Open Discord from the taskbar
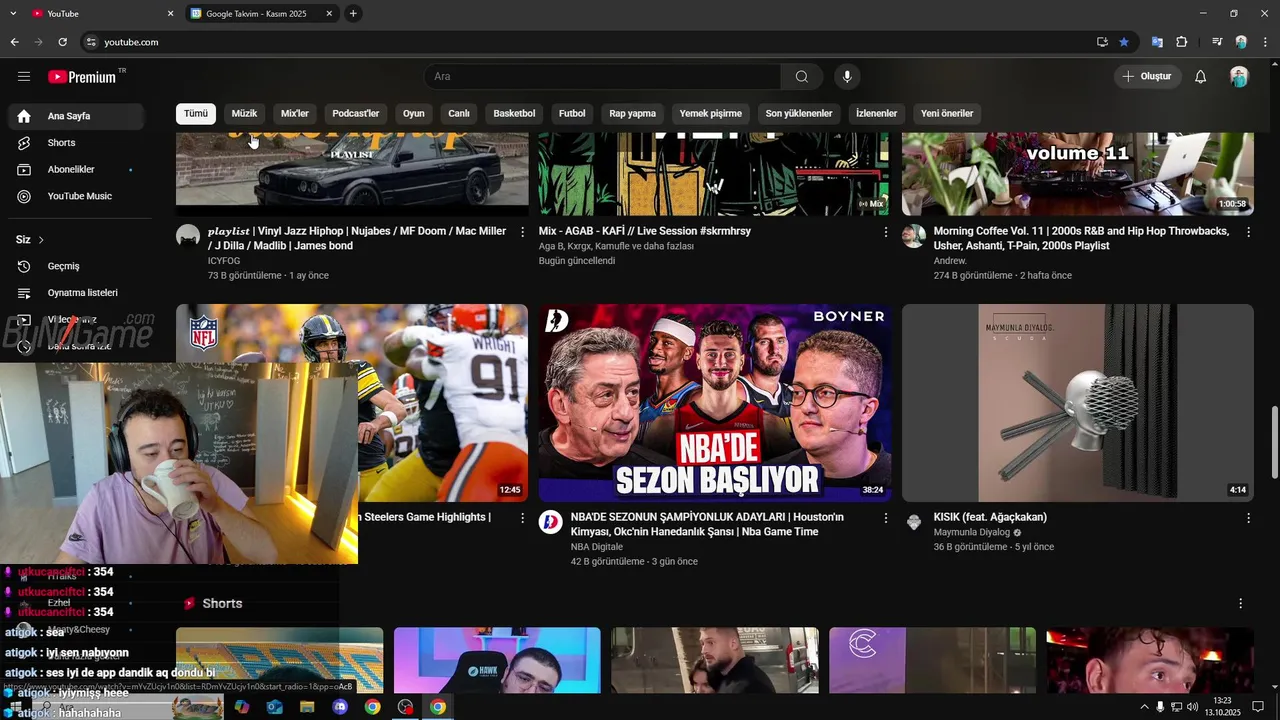 click(340, 707)
